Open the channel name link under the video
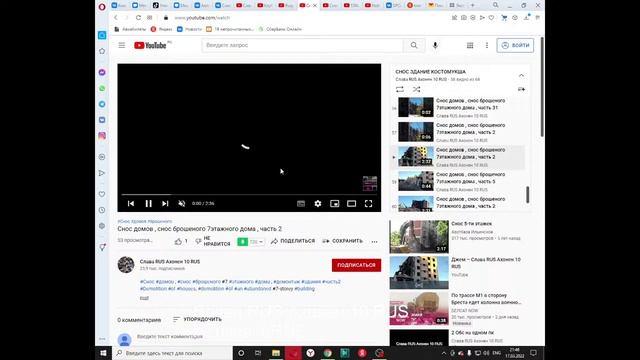This screenshot has height=360, width=640. (170, 262)
